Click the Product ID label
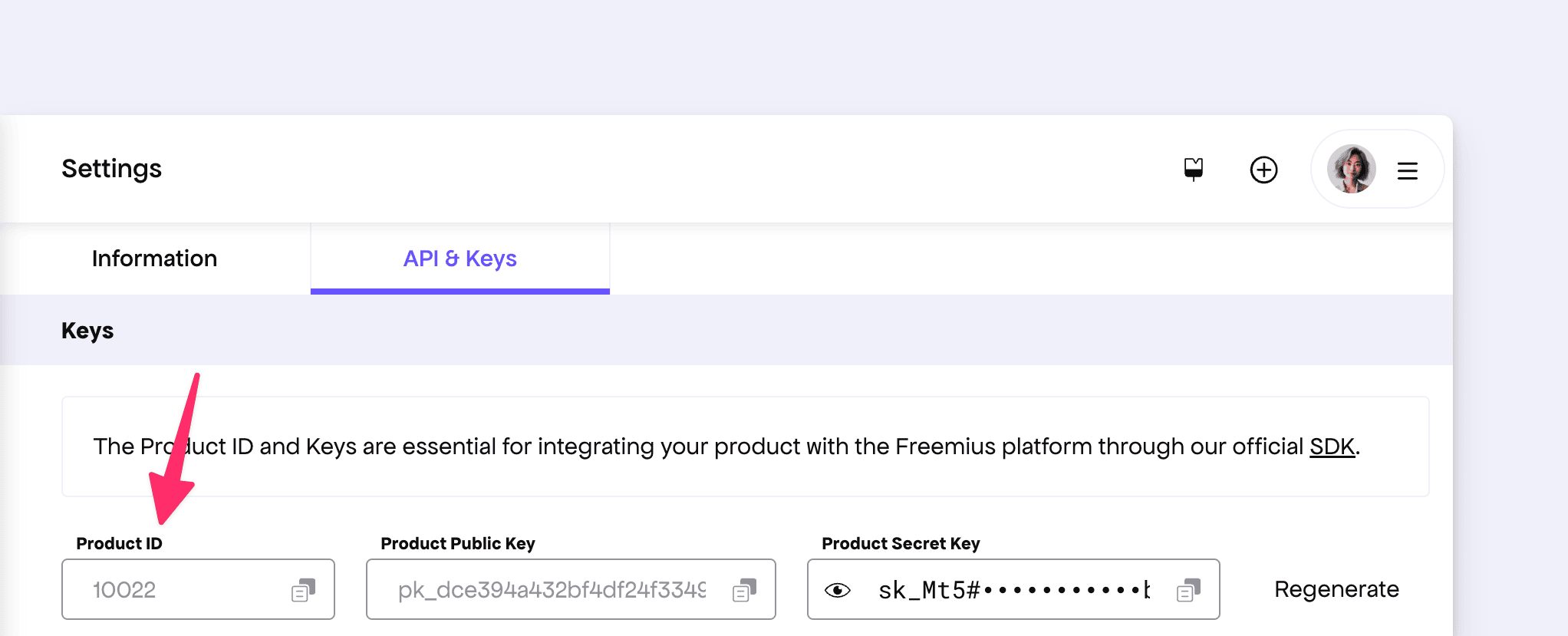The image size is (1568, 636). coord(120,544)
